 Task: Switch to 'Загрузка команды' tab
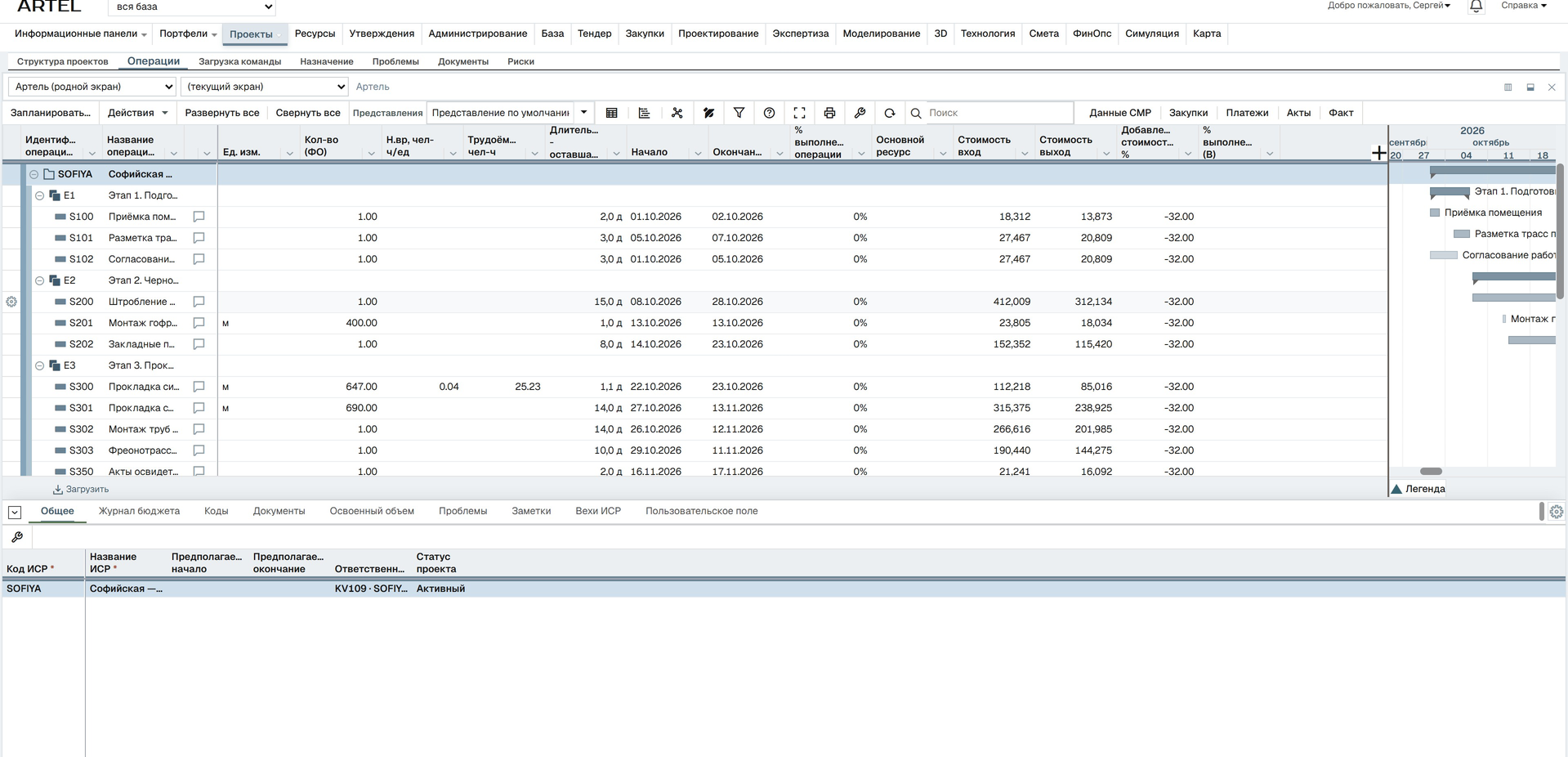(x=239, y=61)
